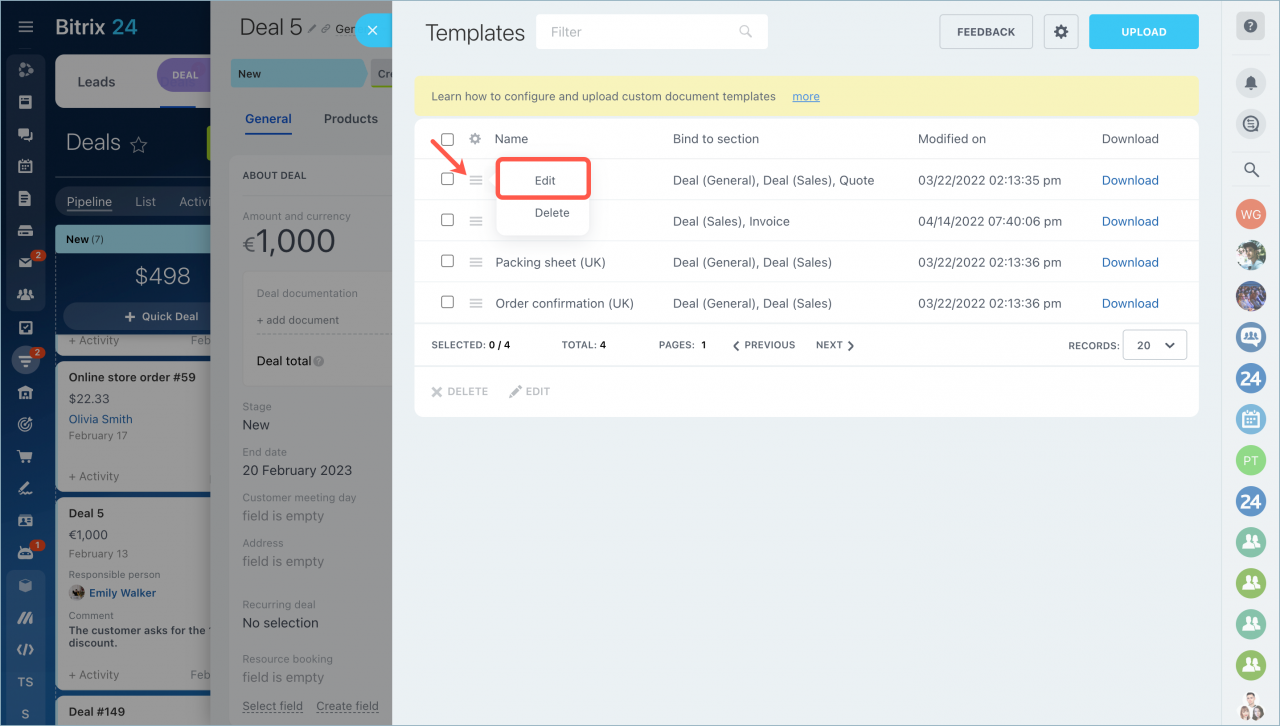Go to Previous page of templates
Image resolution: width=1280 pixels, height=726 pixels.
[764, 345]
